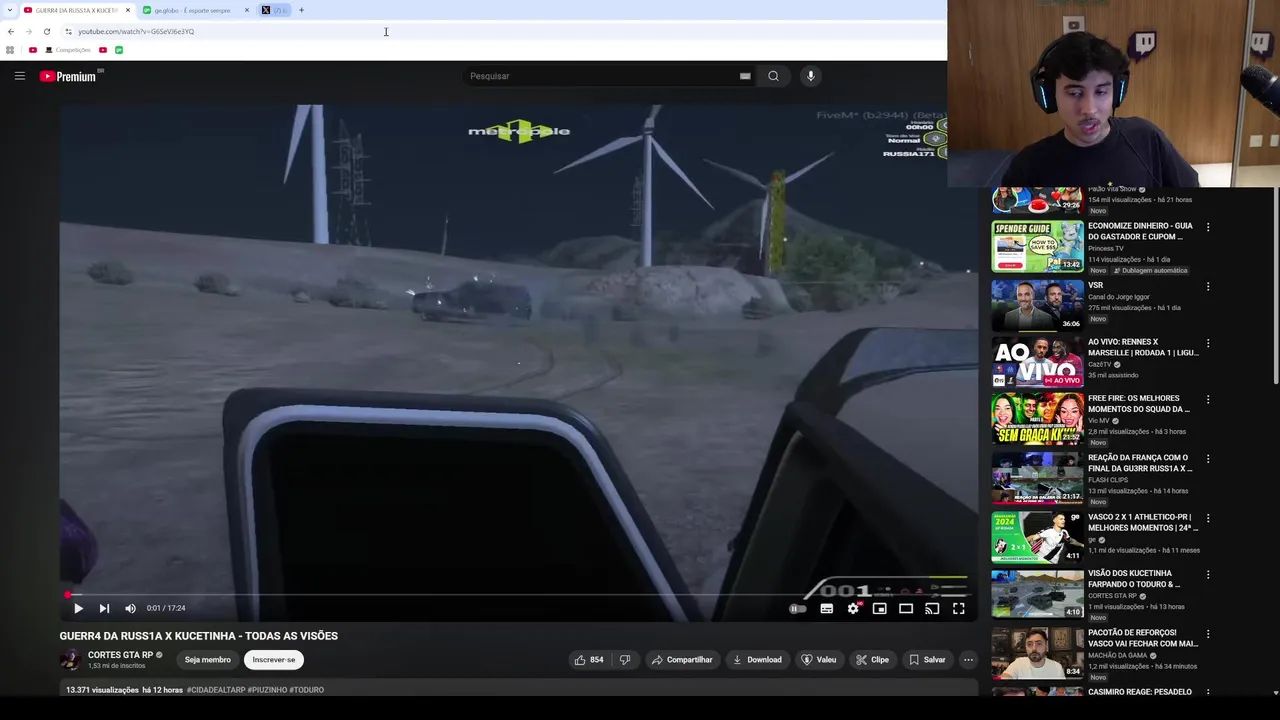The height and width of the screenshot is (720, 1280).
Task: Mute the video volume
Action: point(130,608)
